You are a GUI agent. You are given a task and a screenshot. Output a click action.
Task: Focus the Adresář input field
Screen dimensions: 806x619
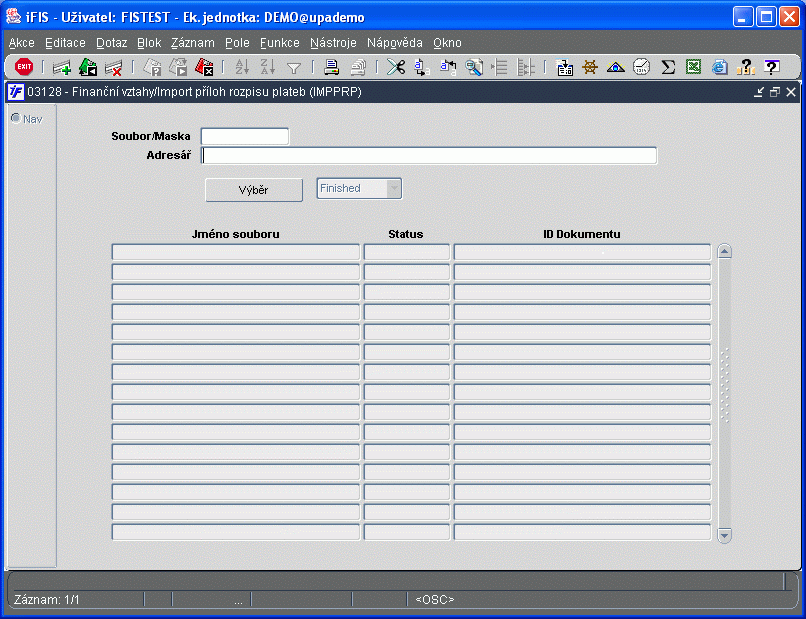429,155
